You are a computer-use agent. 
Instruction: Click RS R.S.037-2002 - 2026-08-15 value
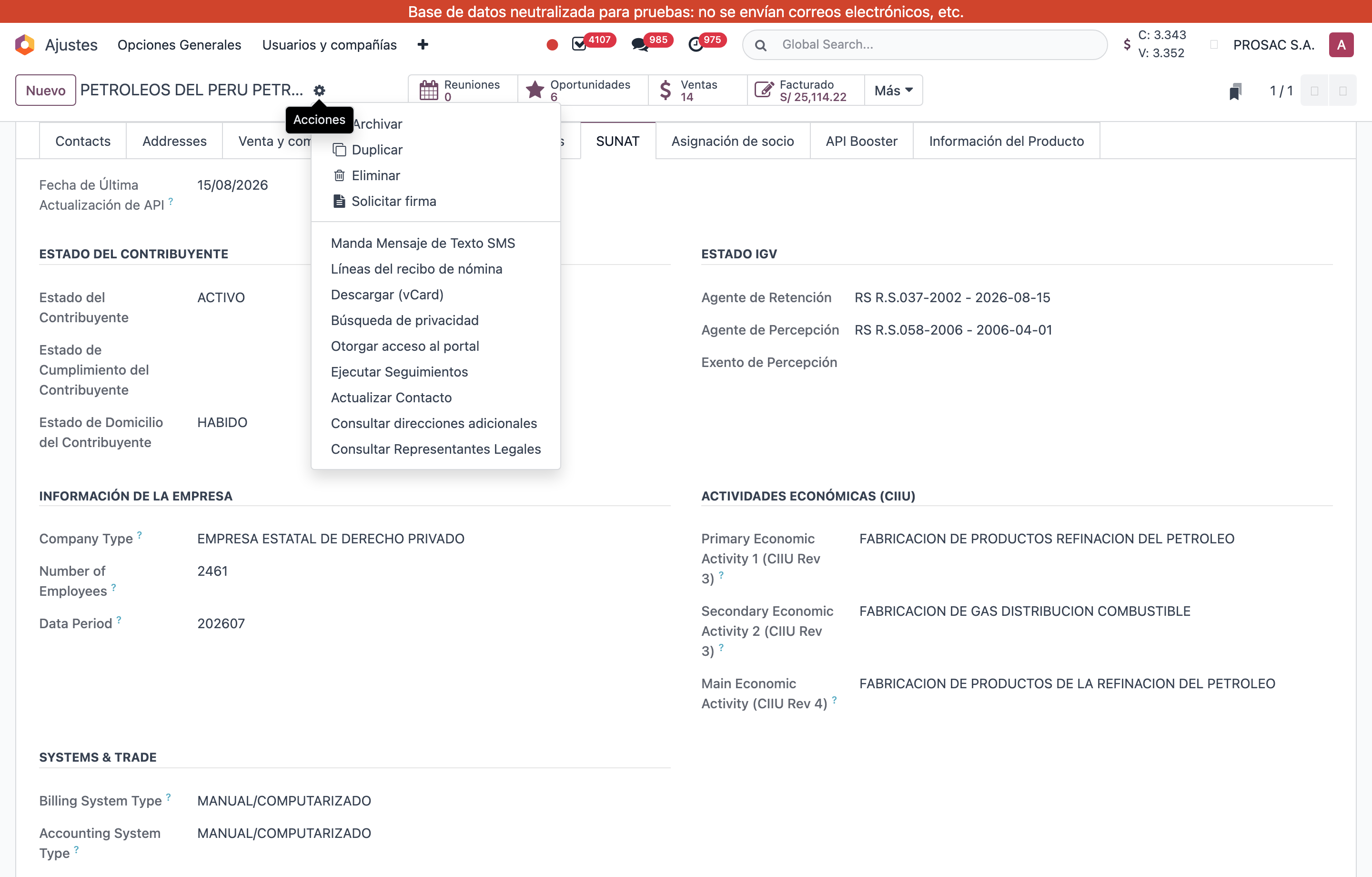(x=952, y=297)
